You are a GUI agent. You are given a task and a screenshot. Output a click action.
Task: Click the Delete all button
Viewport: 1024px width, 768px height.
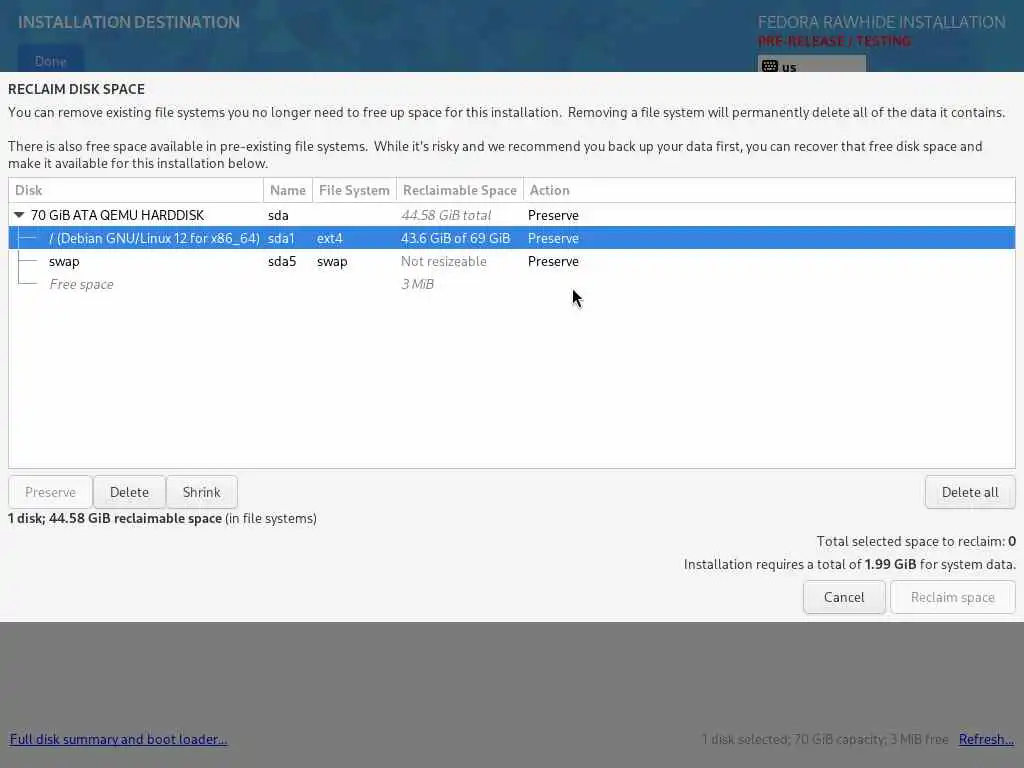970,492
